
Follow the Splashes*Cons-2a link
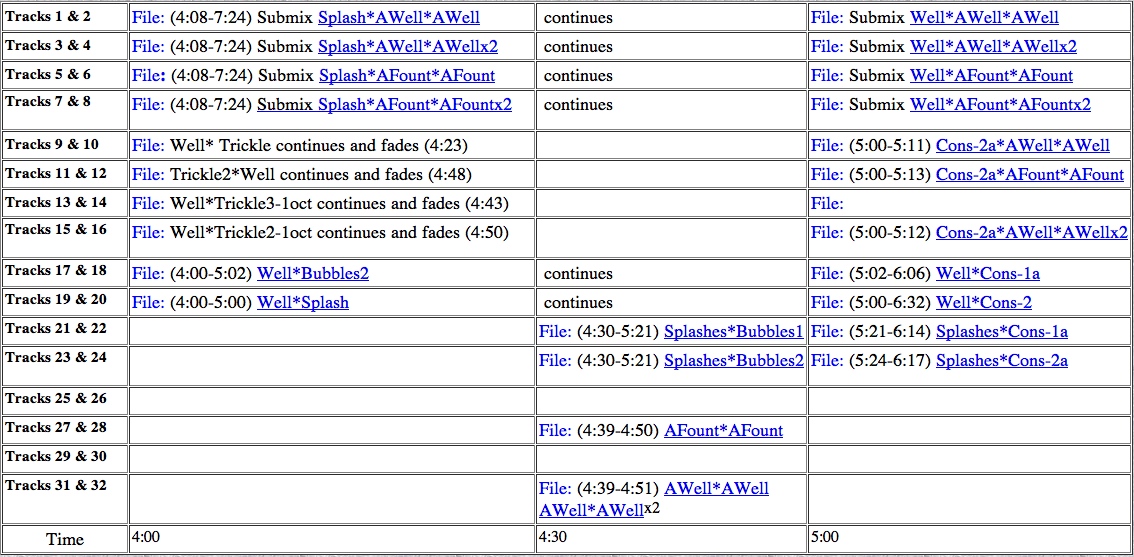[x=1002, y=360]
